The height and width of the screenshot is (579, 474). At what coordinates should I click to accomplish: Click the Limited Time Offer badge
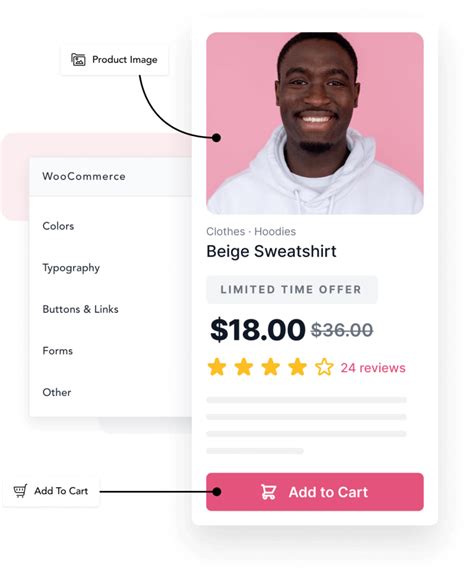(292, 290)
